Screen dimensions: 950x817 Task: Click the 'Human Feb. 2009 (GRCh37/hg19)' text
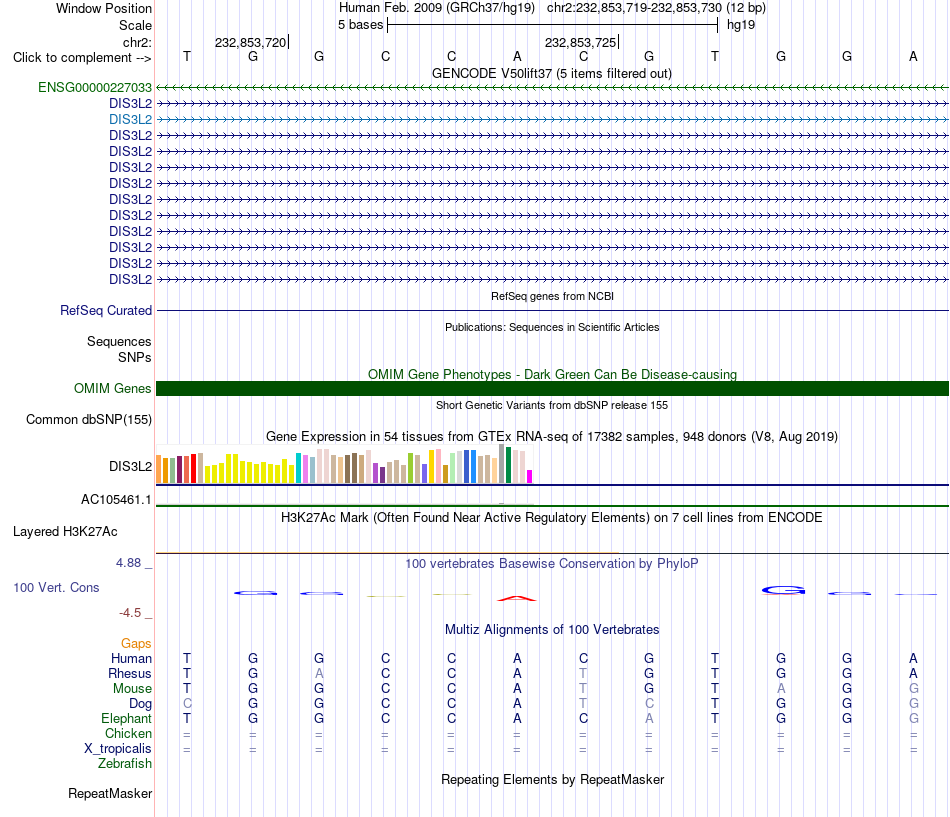point(437,8)
